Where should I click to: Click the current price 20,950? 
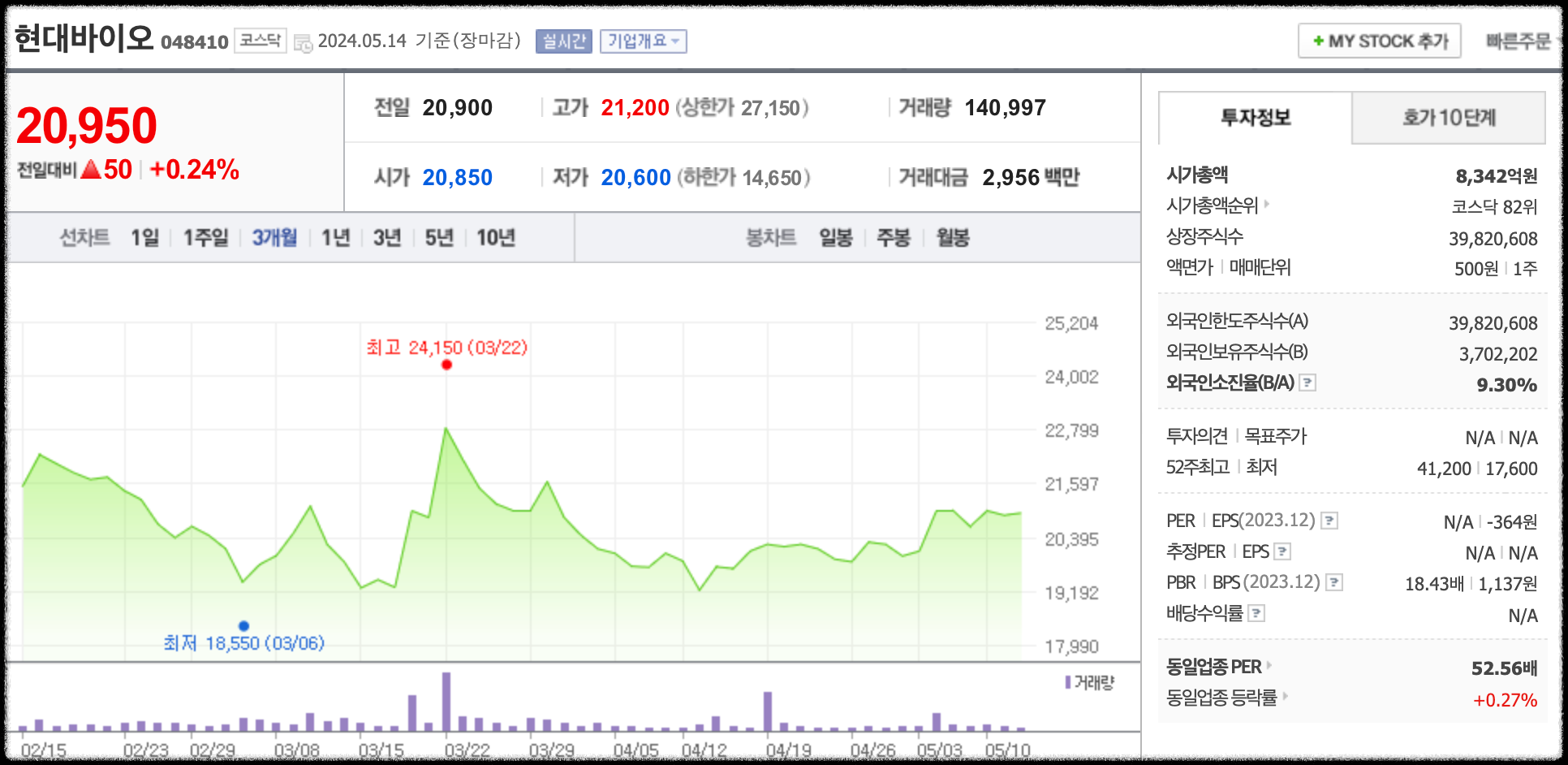tap(87, 126)
